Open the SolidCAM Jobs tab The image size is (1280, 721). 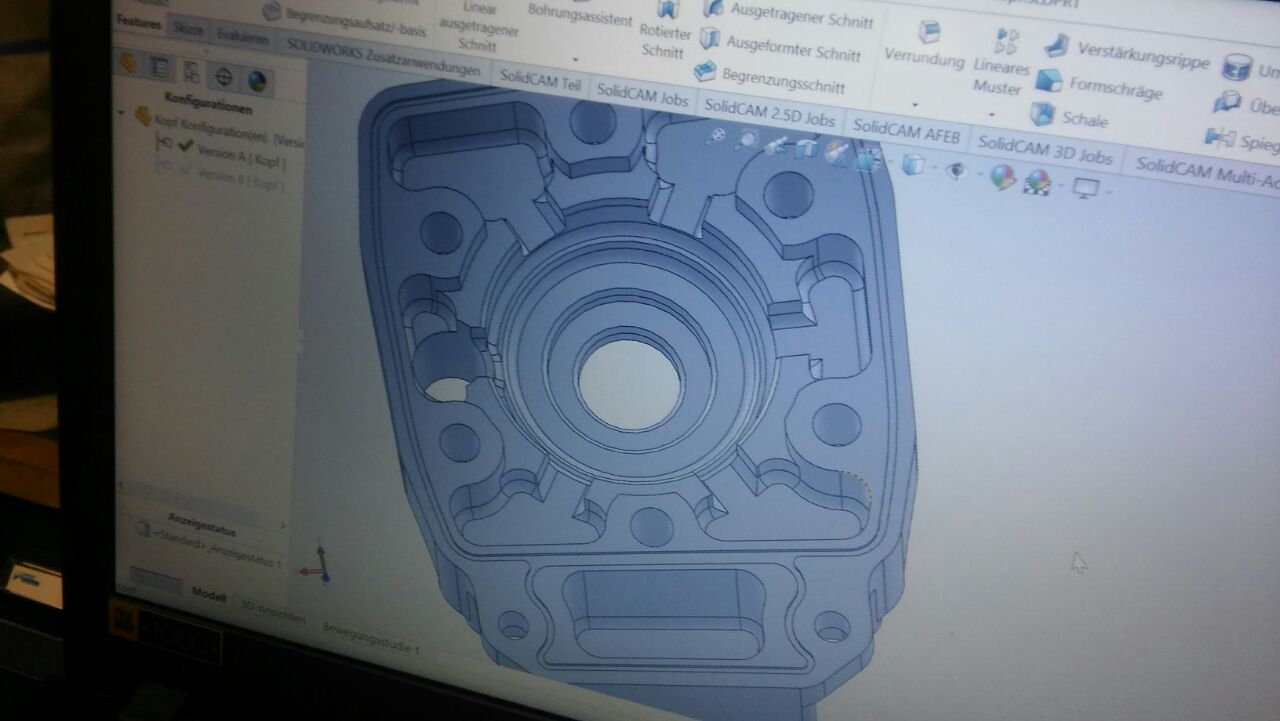pyautogui.click(x=642, y=95)
